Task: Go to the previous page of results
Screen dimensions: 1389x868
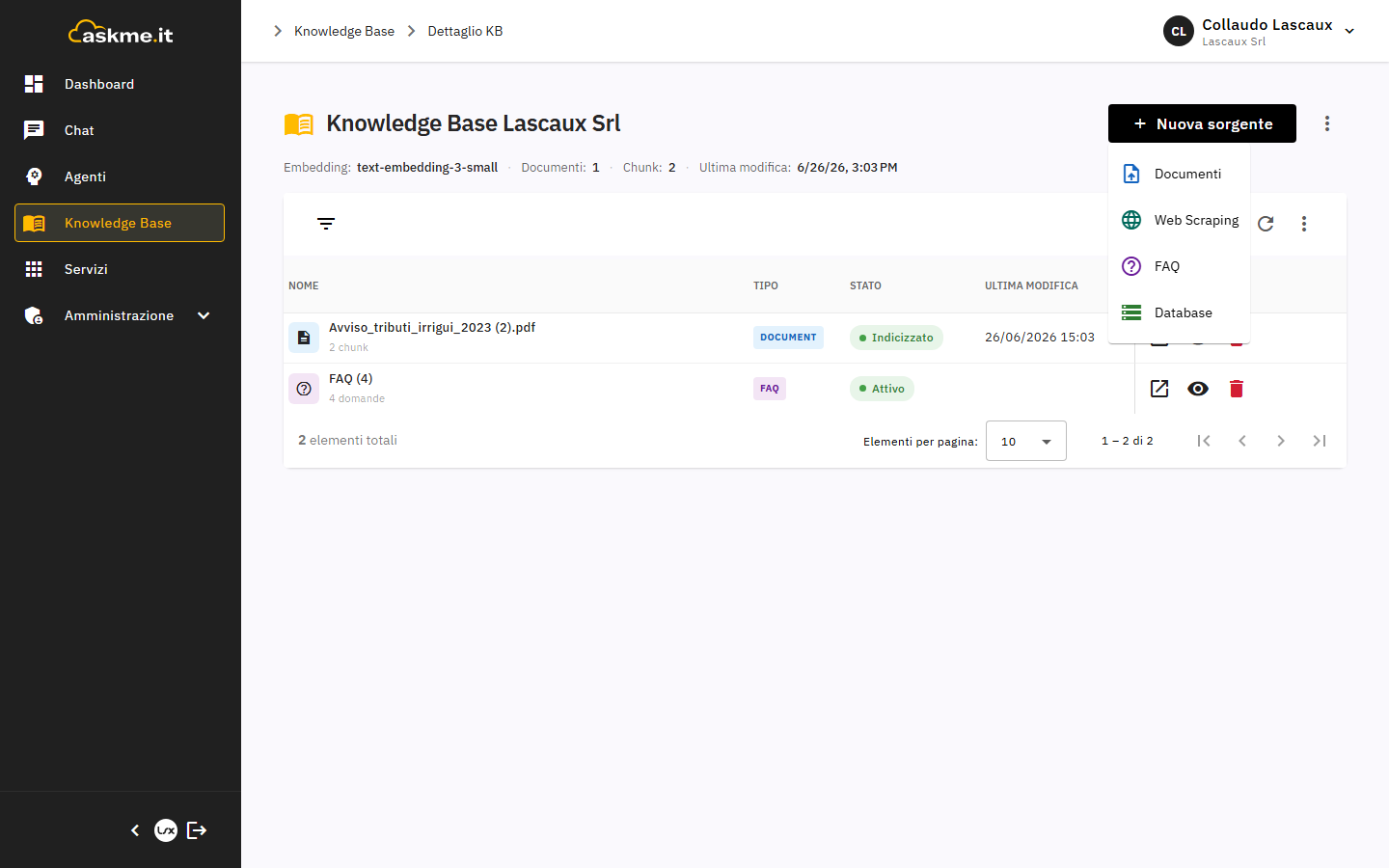Action: 1242,441
